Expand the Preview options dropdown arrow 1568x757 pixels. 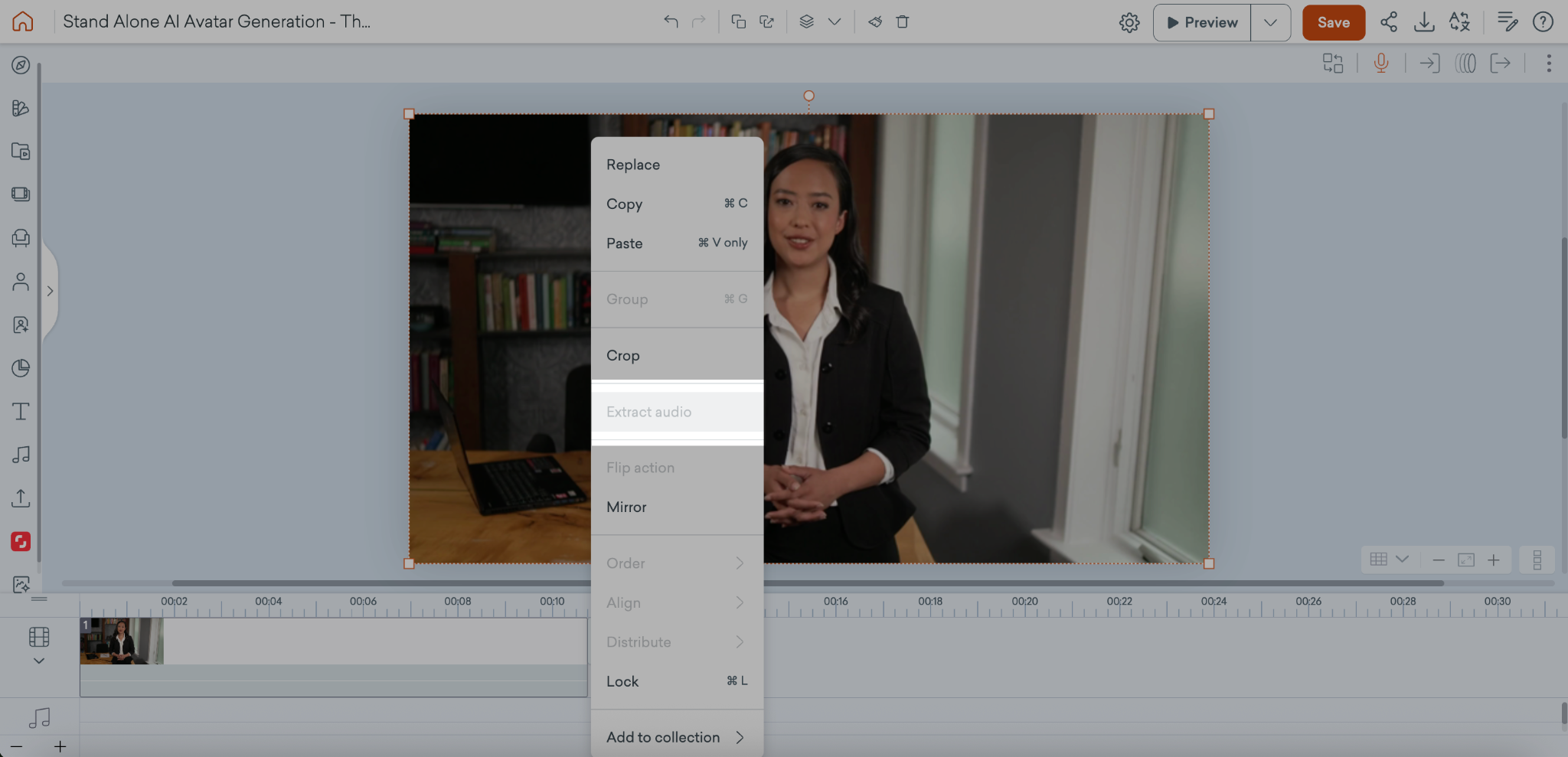tap(1270, 22)
